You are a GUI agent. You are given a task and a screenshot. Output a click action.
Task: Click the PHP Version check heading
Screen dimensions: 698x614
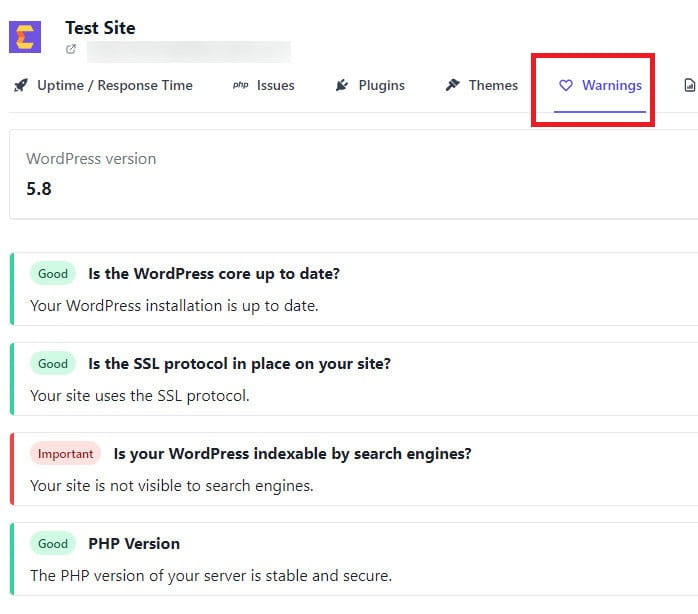pyautogui.click(x=134, y=544)
